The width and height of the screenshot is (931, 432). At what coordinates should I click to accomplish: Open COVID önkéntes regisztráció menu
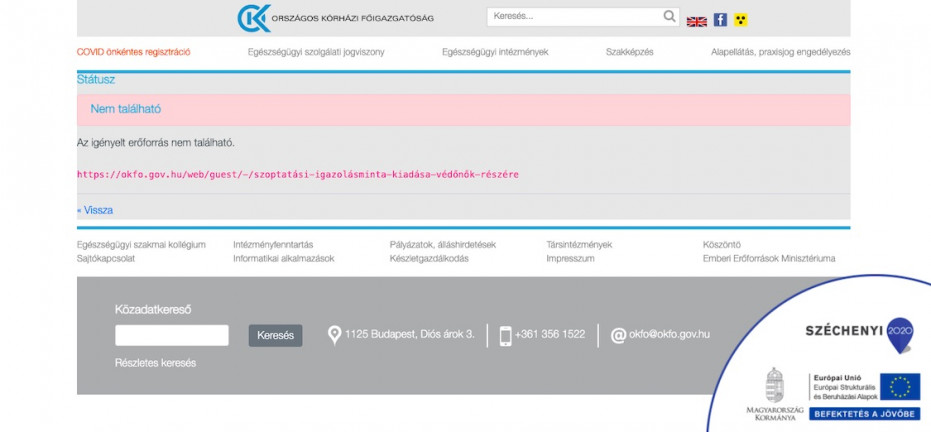pyautogui.click(x=134, y=52)
